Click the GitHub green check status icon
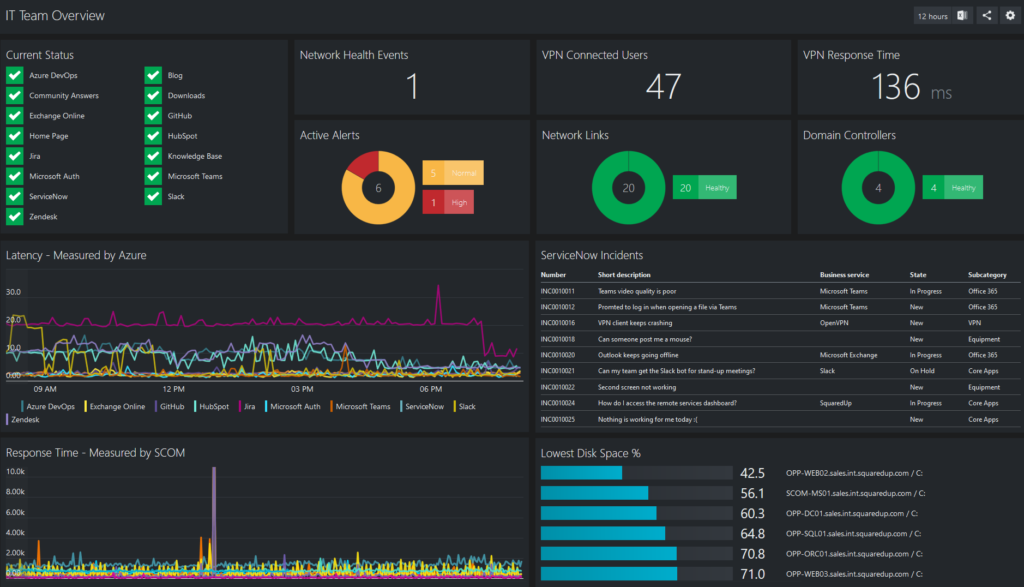Image resolution: width=1024 pixels, height=587 pixels. (x=153, y=116)
